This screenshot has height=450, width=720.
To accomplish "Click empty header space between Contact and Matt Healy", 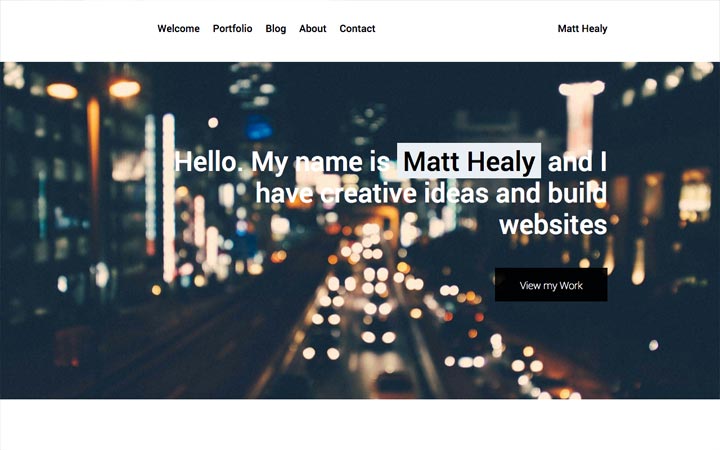I will pyautogui.click(x=466, y=28).
